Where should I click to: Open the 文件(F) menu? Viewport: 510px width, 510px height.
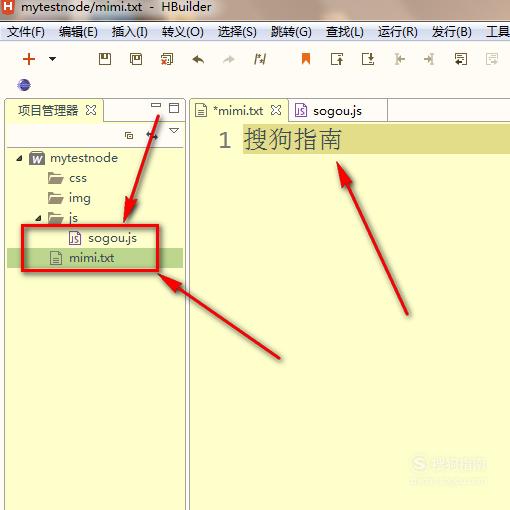click(26, 32)
